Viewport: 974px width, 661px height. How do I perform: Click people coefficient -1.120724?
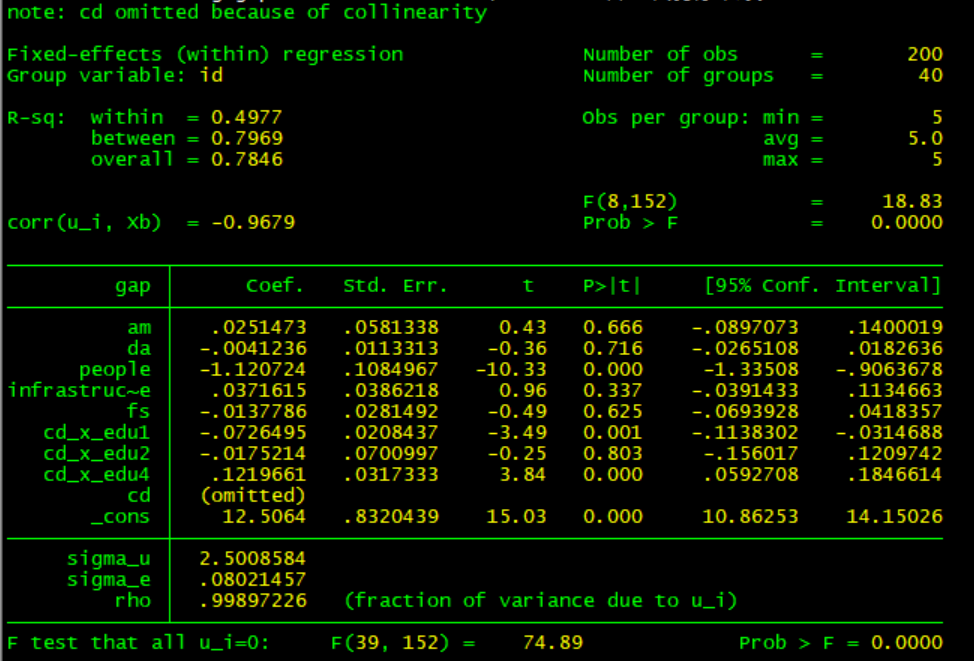click(x=253, y=370)
